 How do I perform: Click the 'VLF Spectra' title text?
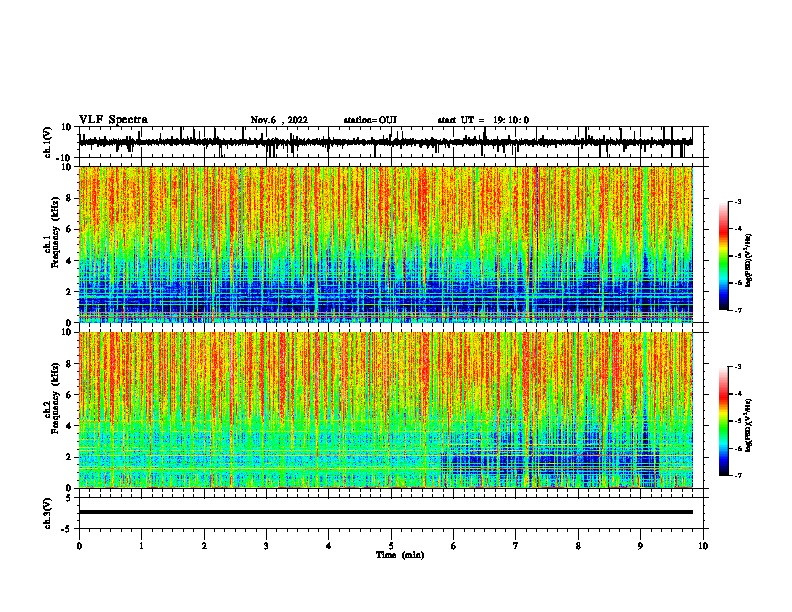coord(113,120)
